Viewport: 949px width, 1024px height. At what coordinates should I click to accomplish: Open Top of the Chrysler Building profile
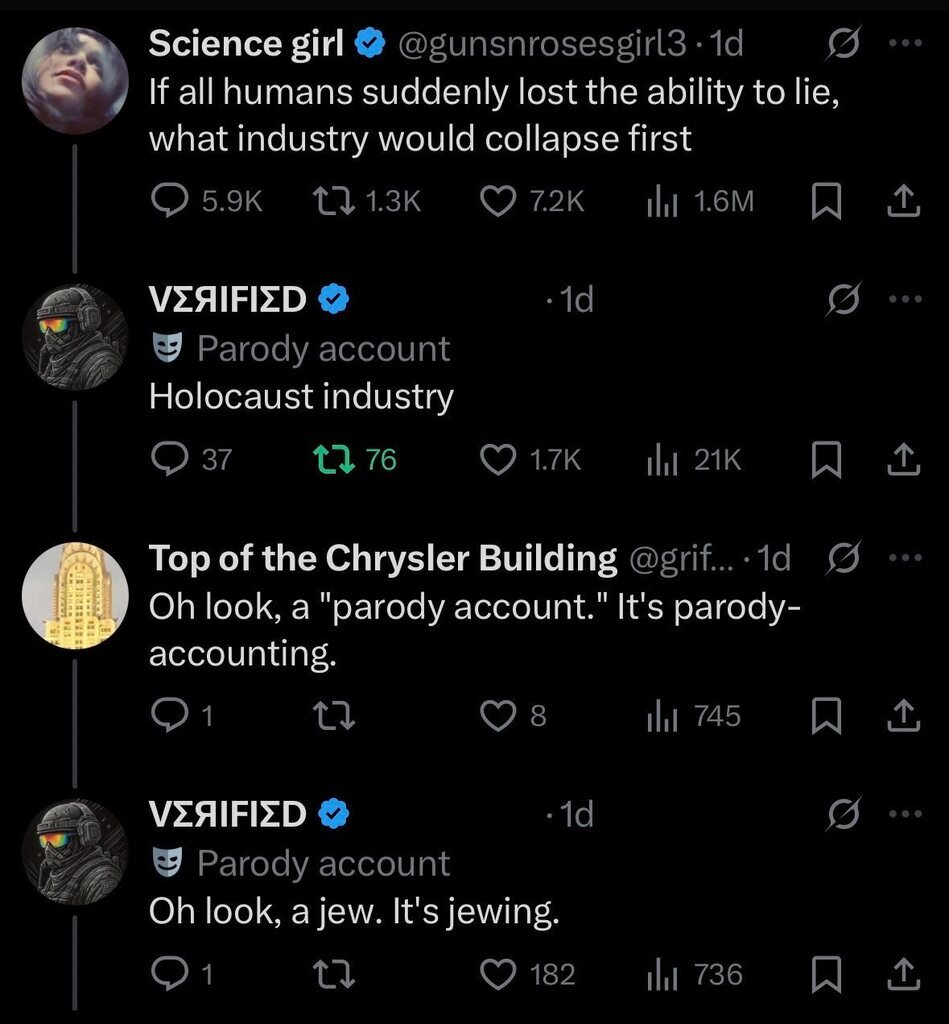coord(382,558)
